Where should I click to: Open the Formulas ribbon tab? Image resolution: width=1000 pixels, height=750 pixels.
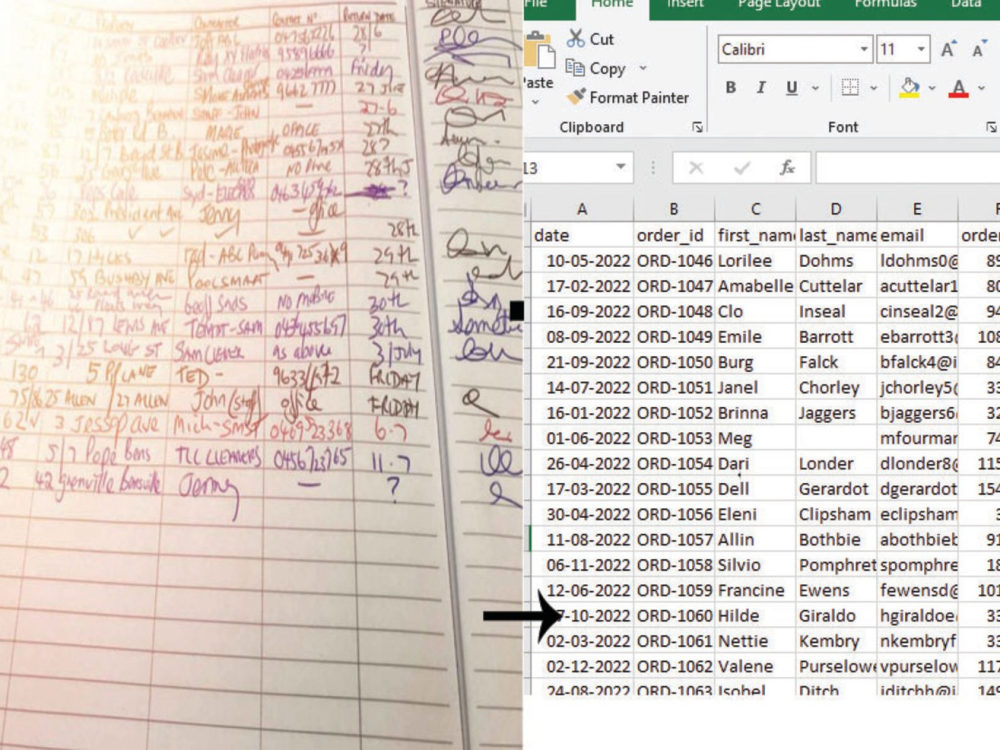tap(885, 4)
